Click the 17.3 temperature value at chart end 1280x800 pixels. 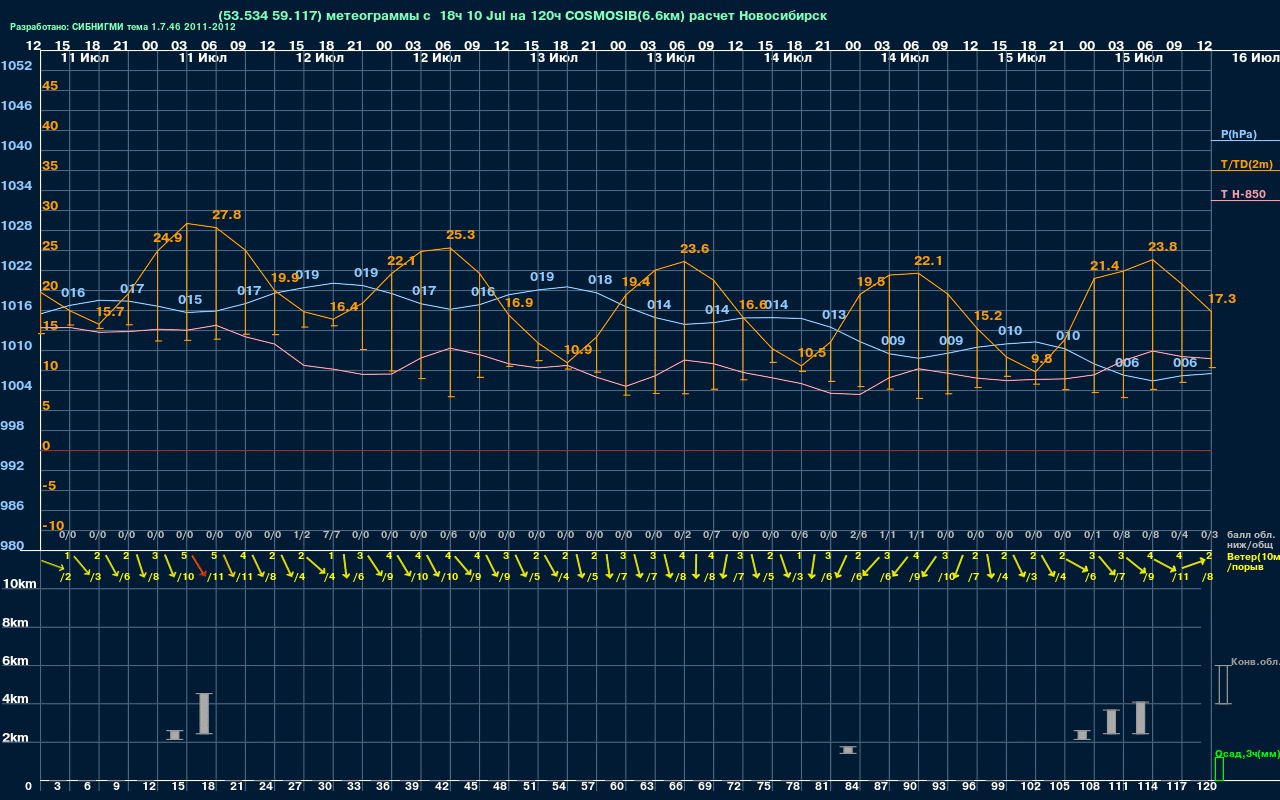tap(1222, 298)
